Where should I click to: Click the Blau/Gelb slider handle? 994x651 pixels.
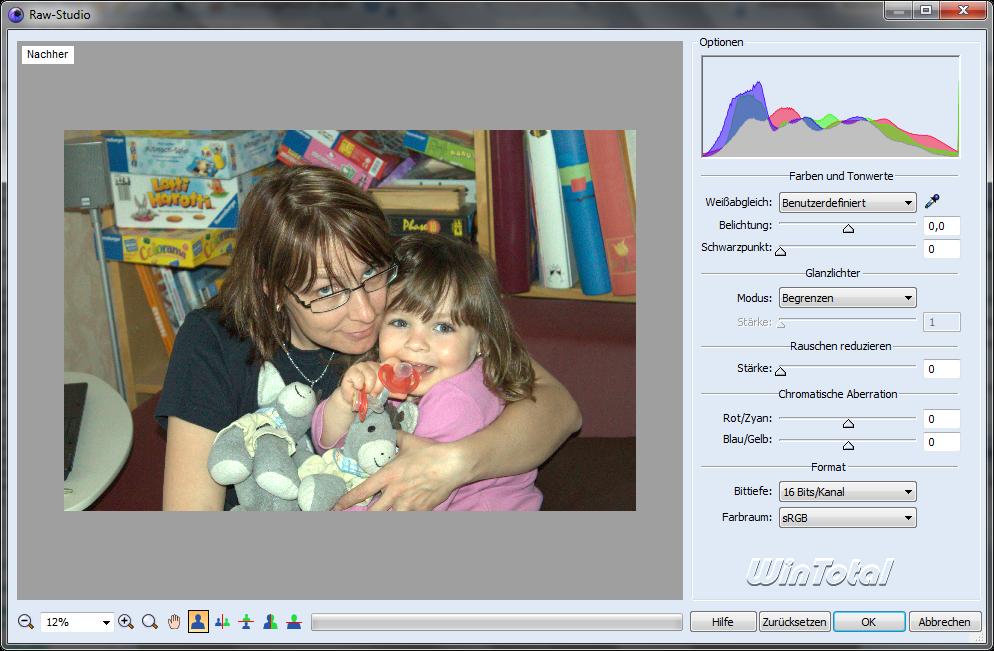[848, 446]
